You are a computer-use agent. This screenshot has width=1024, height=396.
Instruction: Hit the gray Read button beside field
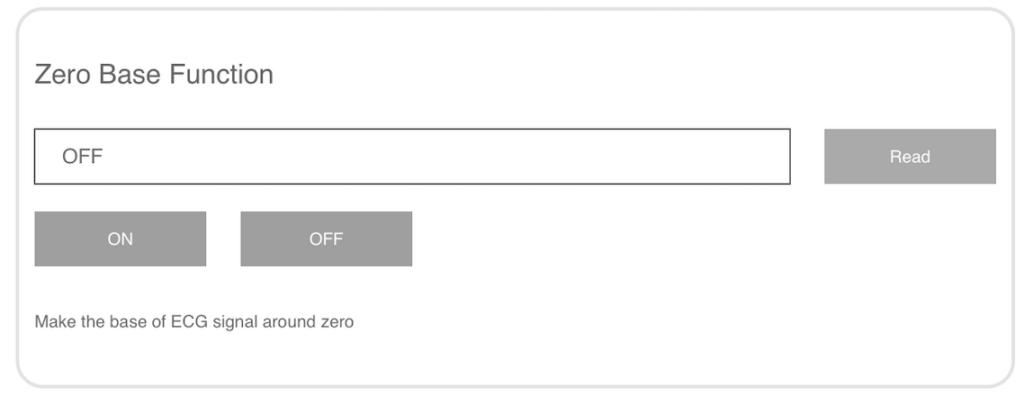[x=910, y=156]
